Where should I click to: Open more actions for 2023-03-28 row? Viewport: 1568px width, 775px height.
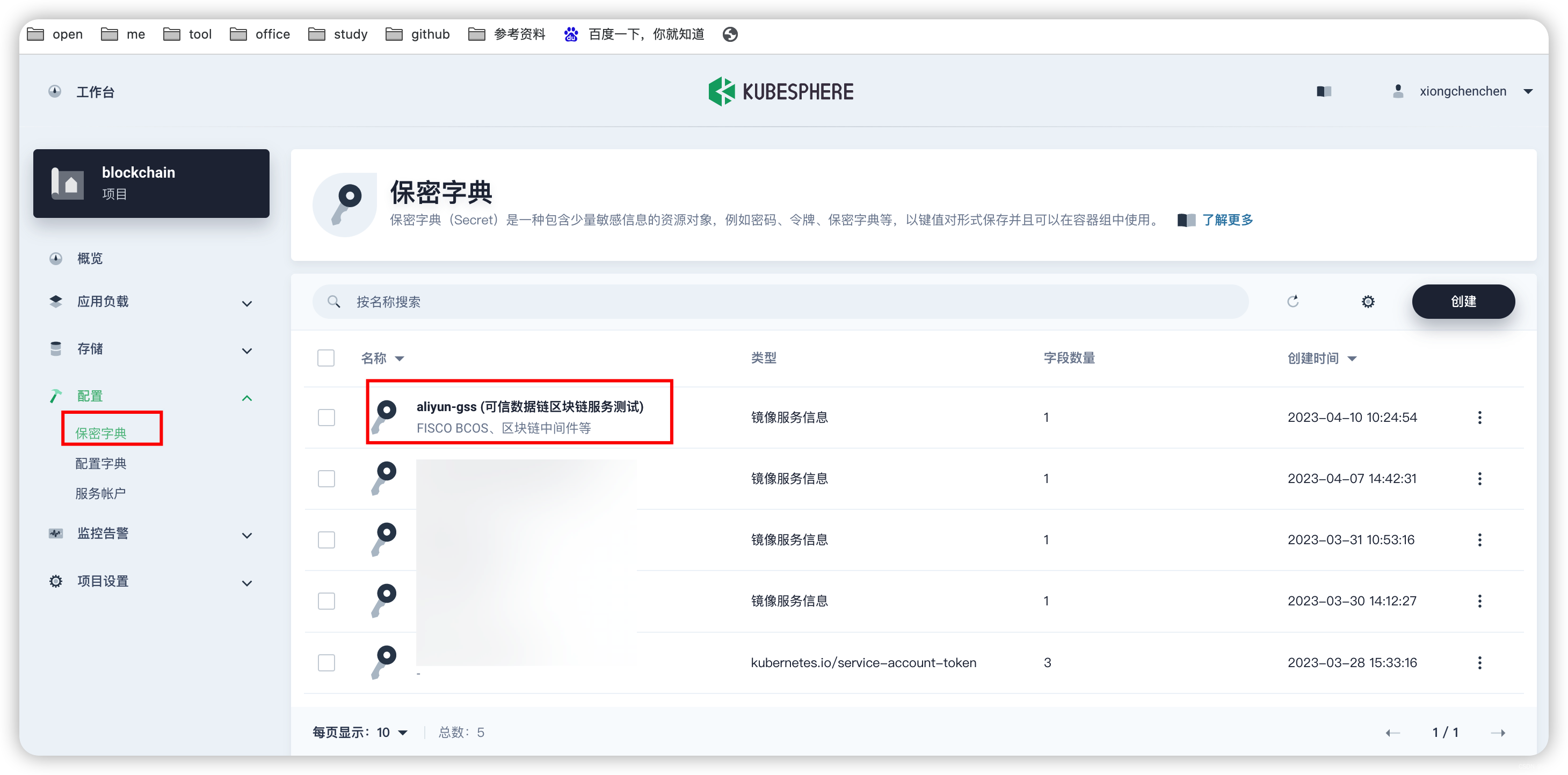(1480, 662)
